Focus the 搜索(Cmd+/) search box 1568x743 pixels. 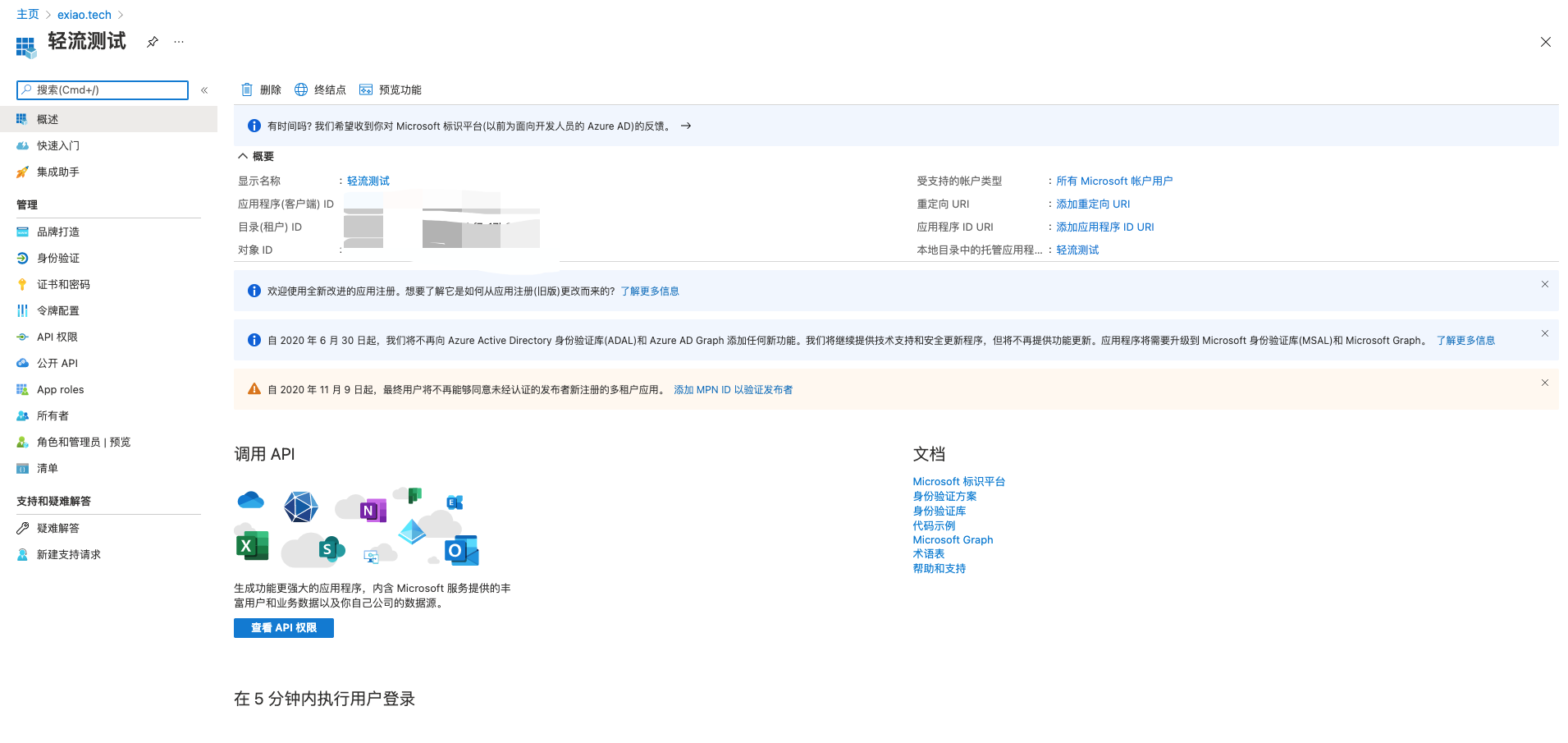click(103, 90)
